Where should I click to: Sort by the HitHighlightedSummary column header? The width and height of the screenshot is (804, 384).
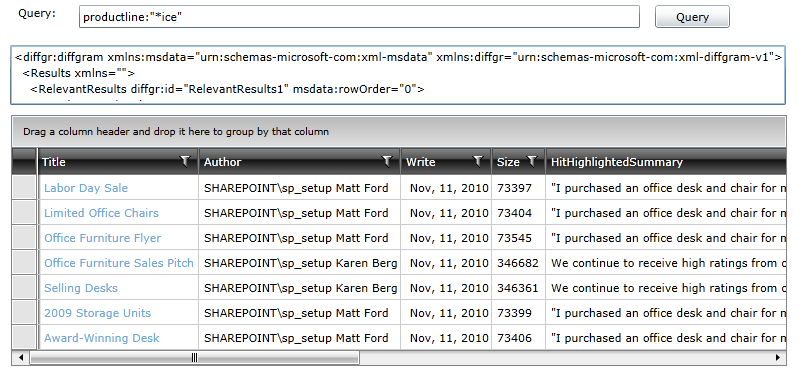pyautogui.click(x=666, y=162)
